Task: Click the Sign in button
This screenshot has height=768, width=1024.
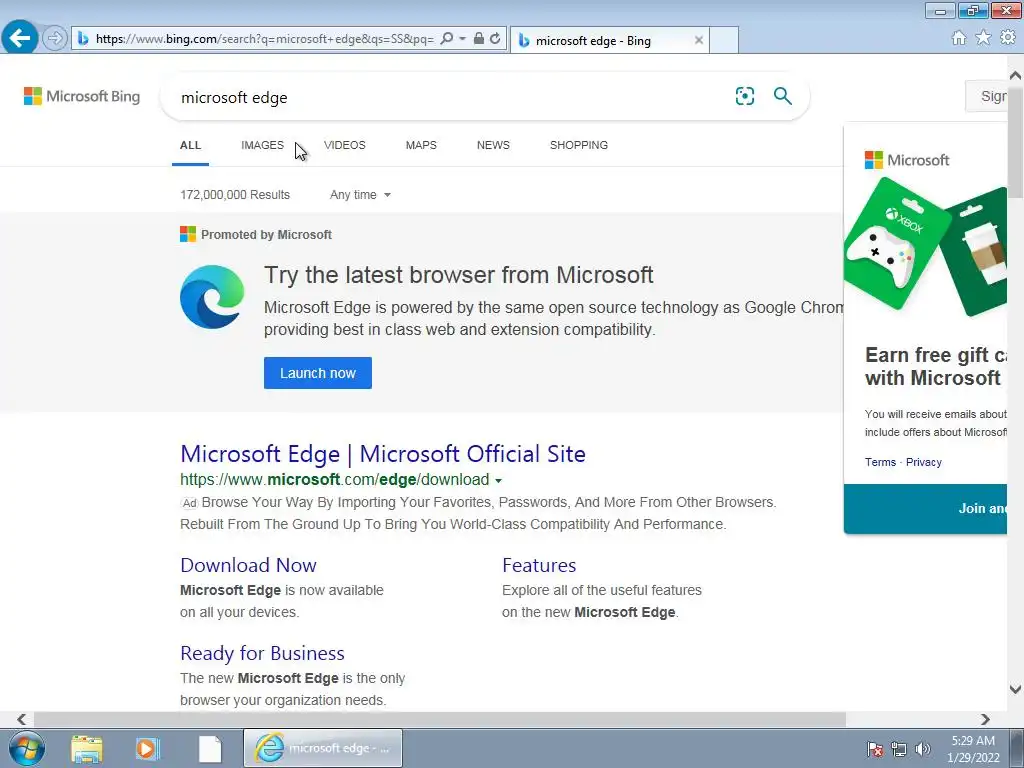Action: click(x=986, y=97)
